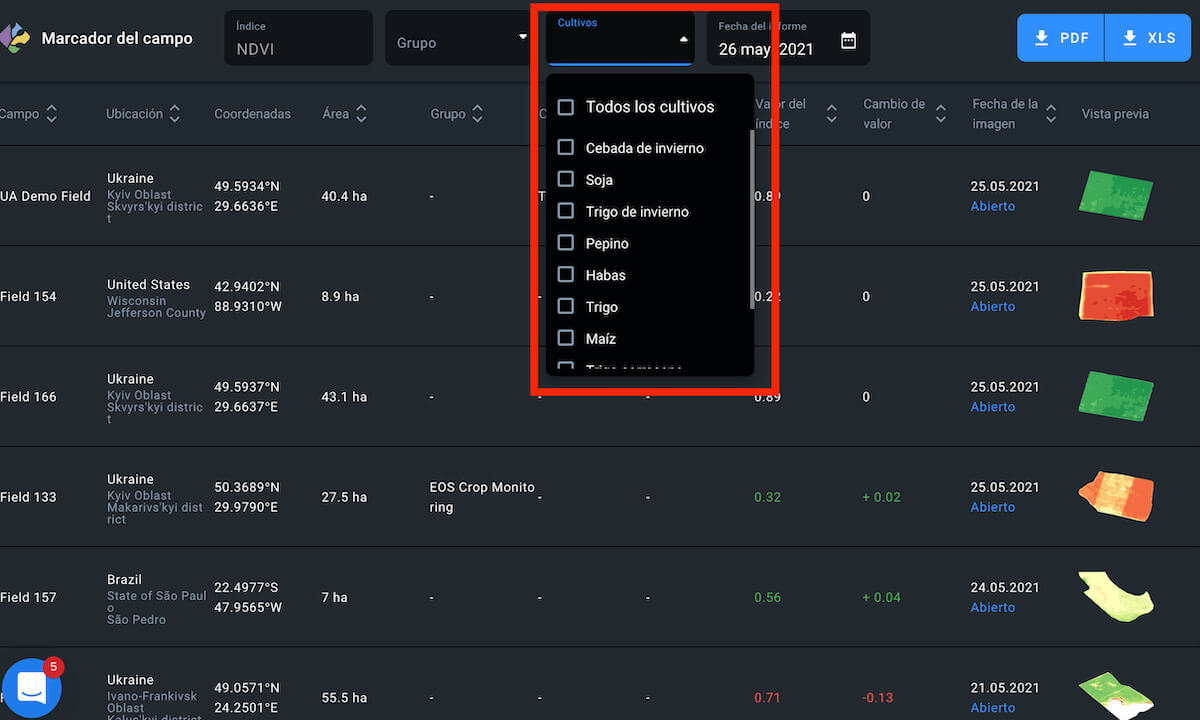1200x720 pixels.
Task: Click the calendar icon in report date field
Action: 848,41
